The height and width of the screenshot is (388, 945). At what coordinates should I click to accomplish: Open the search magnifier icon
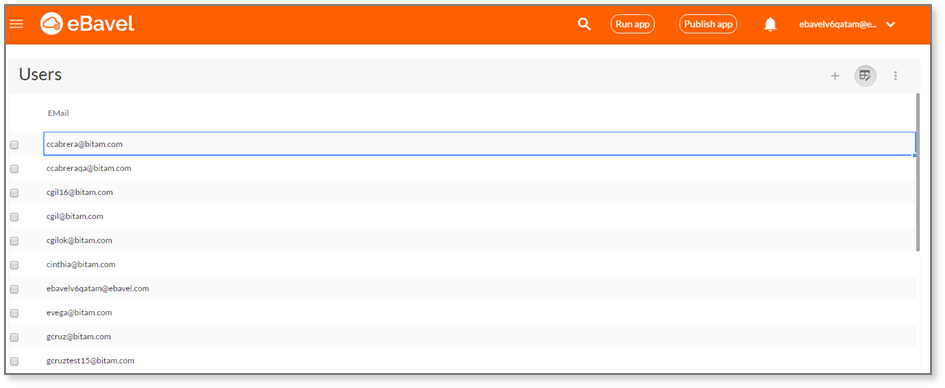coord(584,24)
